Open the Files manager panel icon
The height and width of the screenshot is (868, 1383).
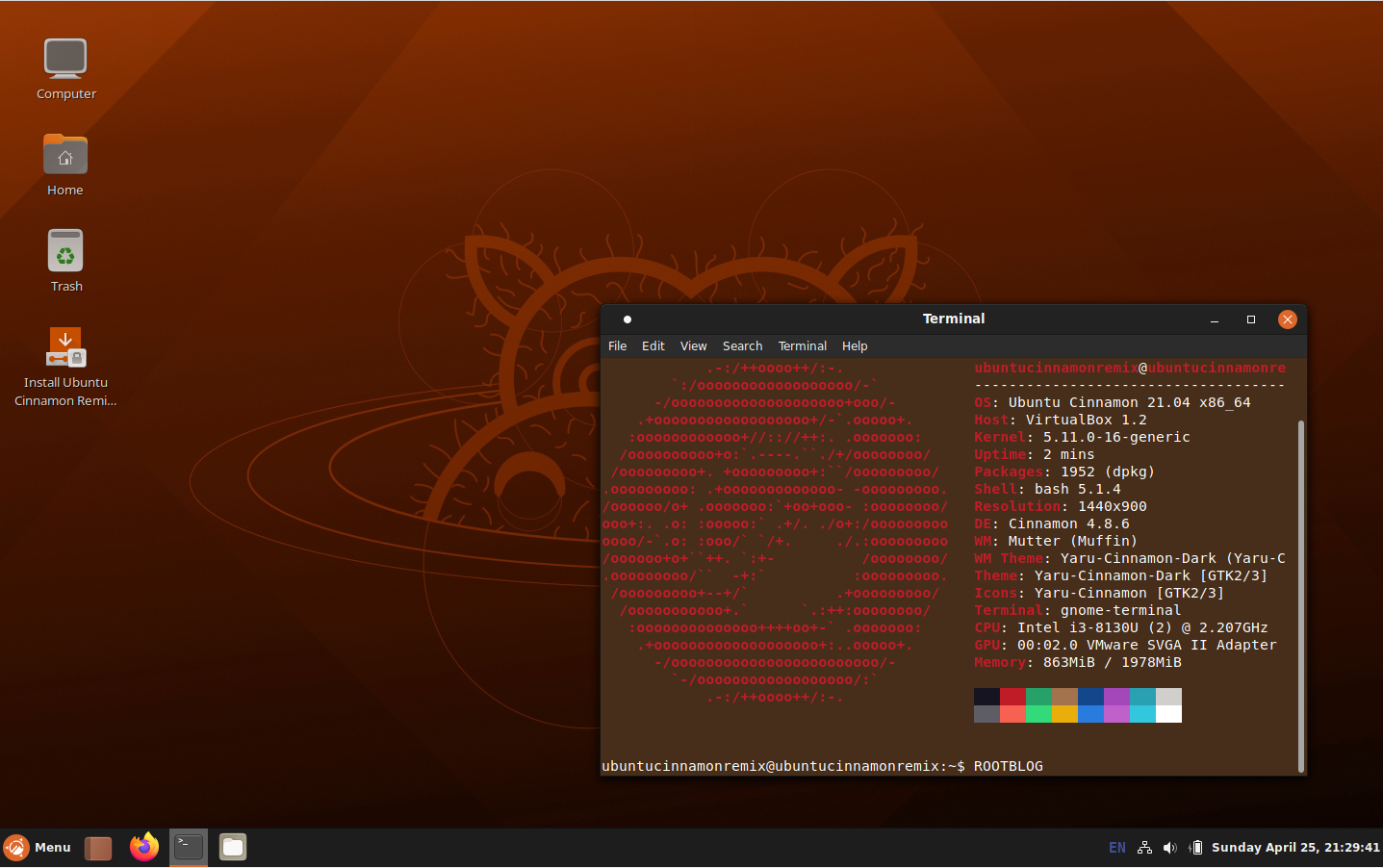(233, 847)
